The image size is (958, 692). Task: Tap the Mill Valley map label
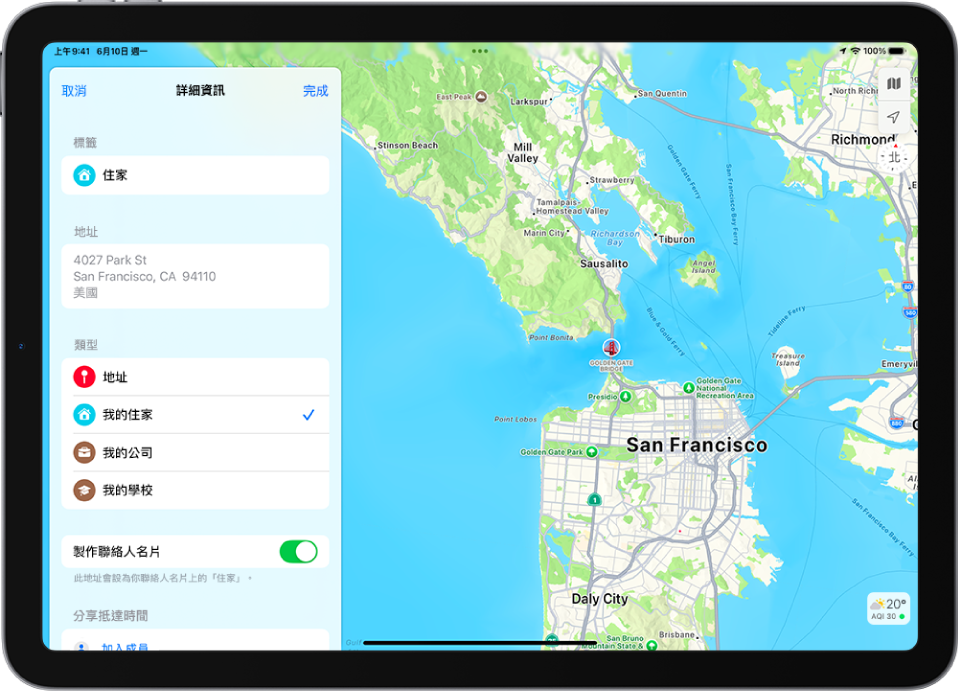[522, 153]
